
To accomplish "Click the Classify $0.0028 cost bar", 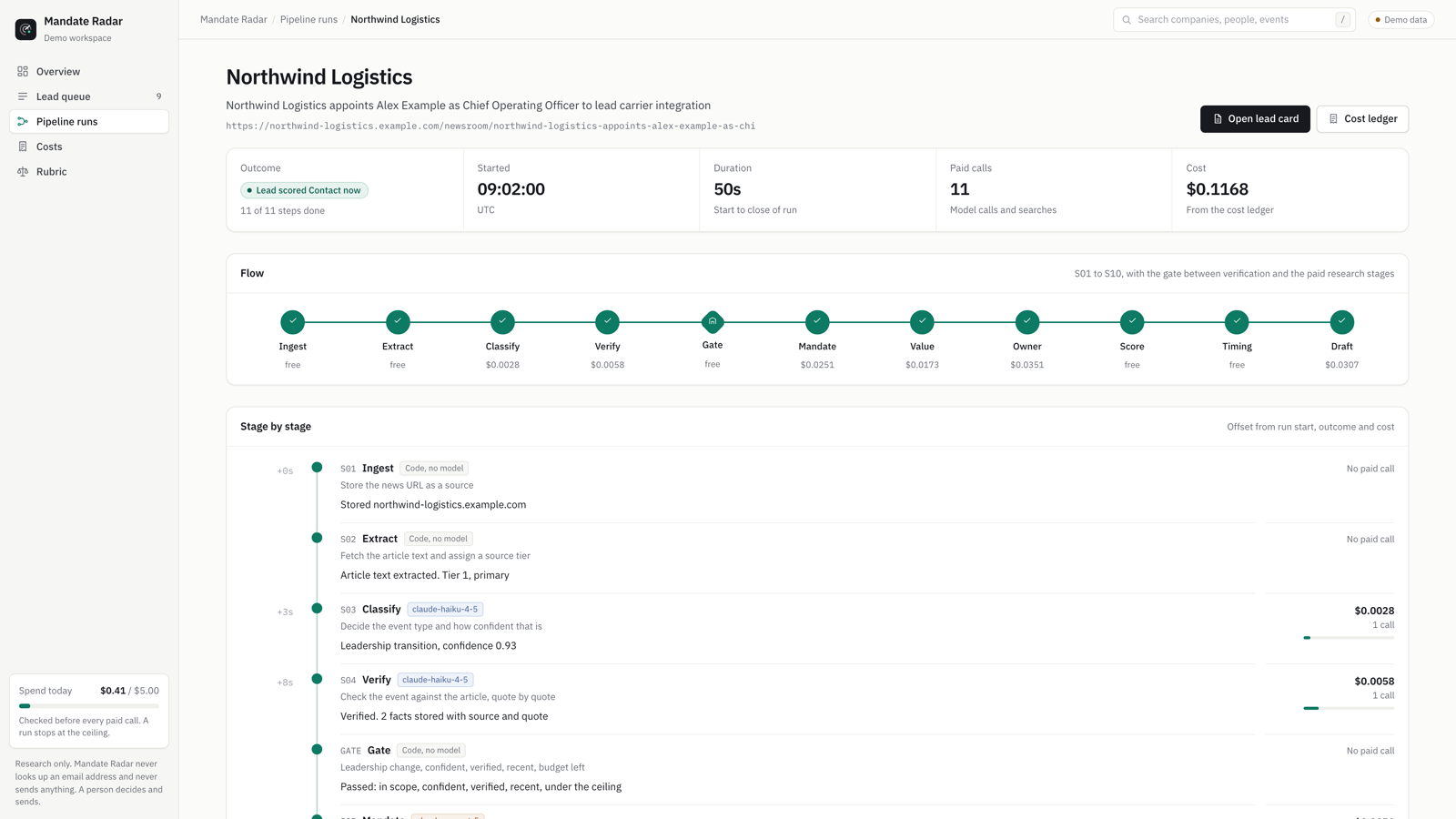I will (1349, 638).
